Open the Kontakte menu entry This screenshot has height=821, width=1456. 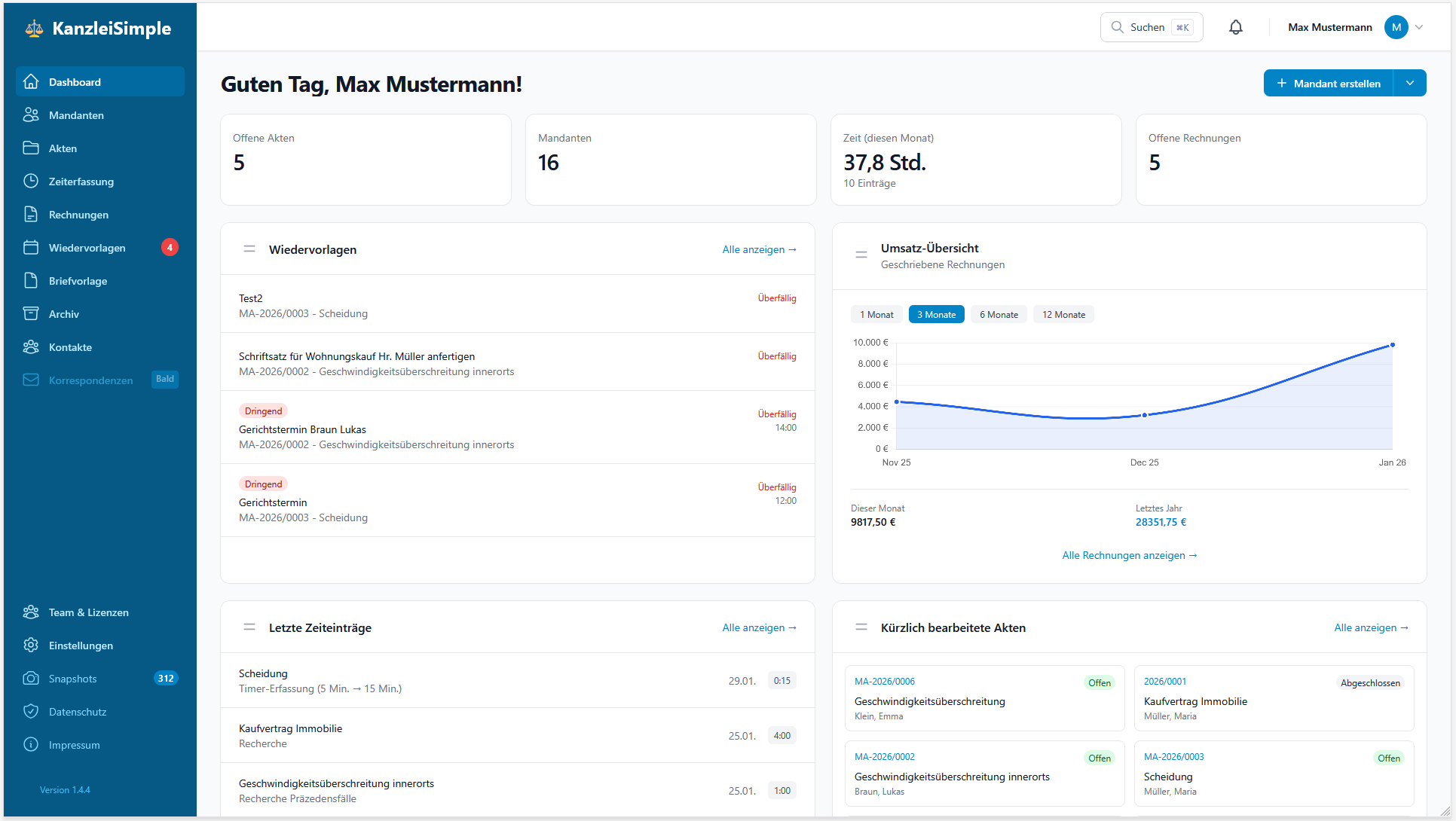coord(71,347)
